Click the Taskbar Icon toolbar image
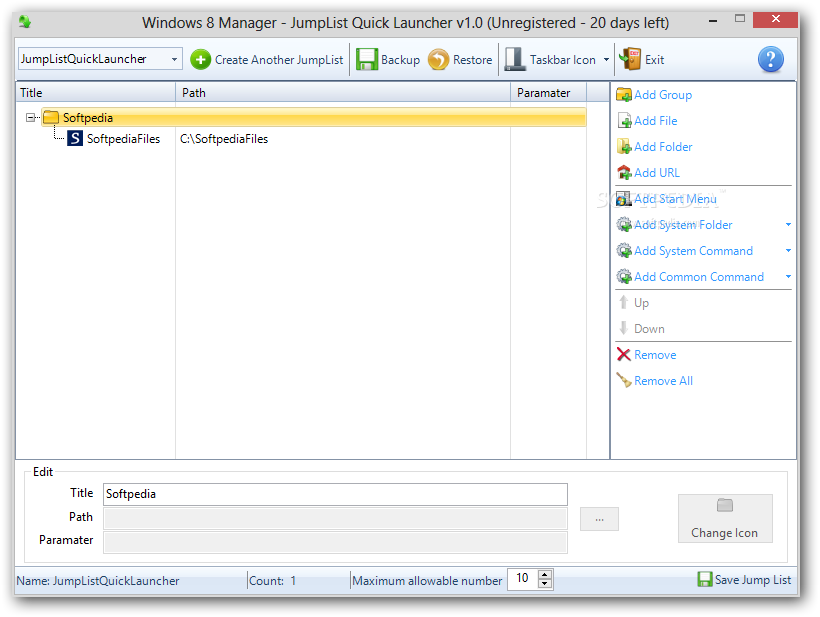Viewport: 820px width, 617px height. (x=515, y=59)
